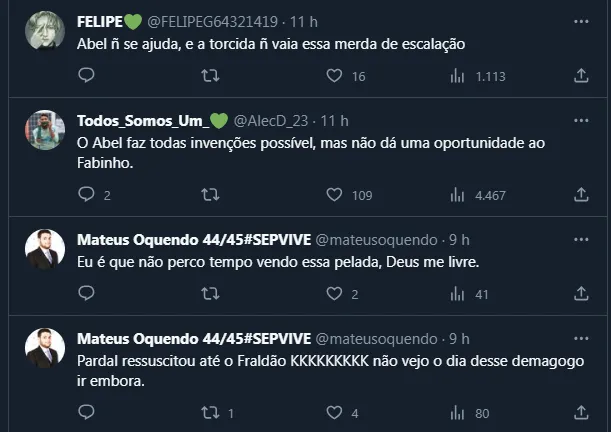Share FELIPE's tweet via share icon
The width and height of the screenshot is (611, 432).
[x=582, y=75]
